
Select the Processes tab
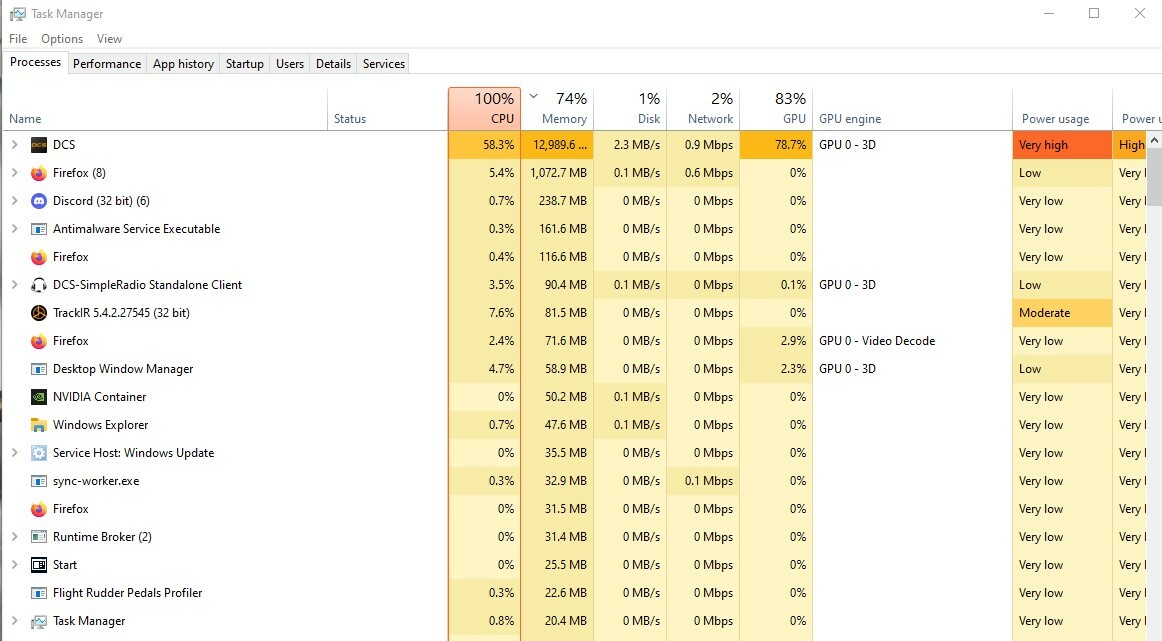click(x=36, y=62)
